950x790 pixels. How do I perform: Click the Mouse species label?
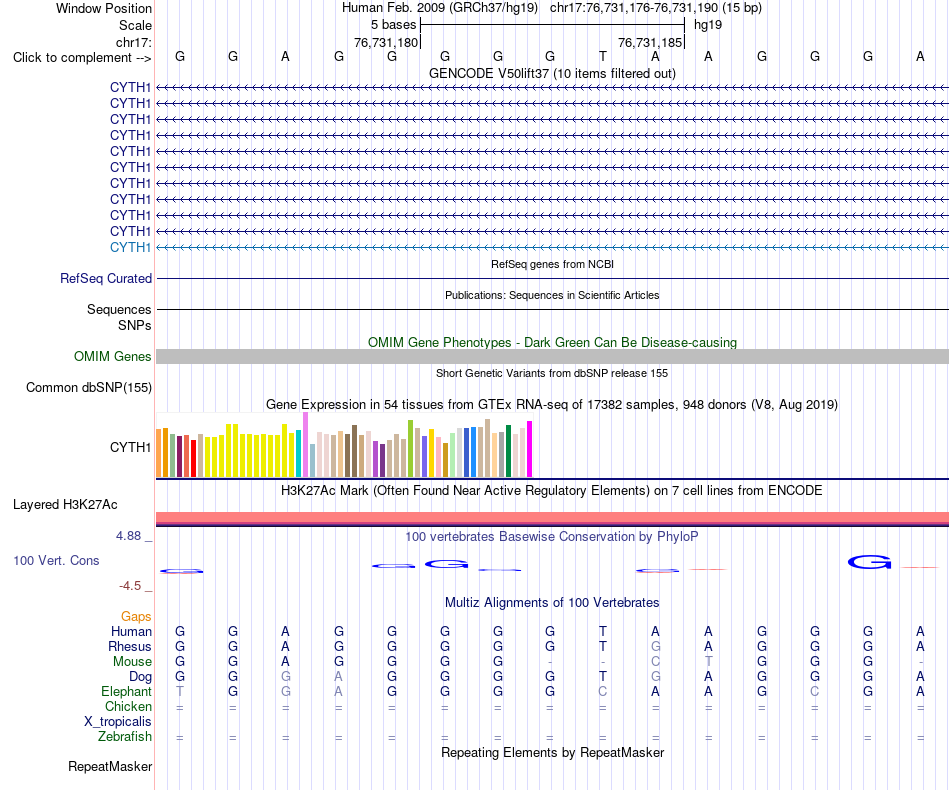(x=132, y=662)
